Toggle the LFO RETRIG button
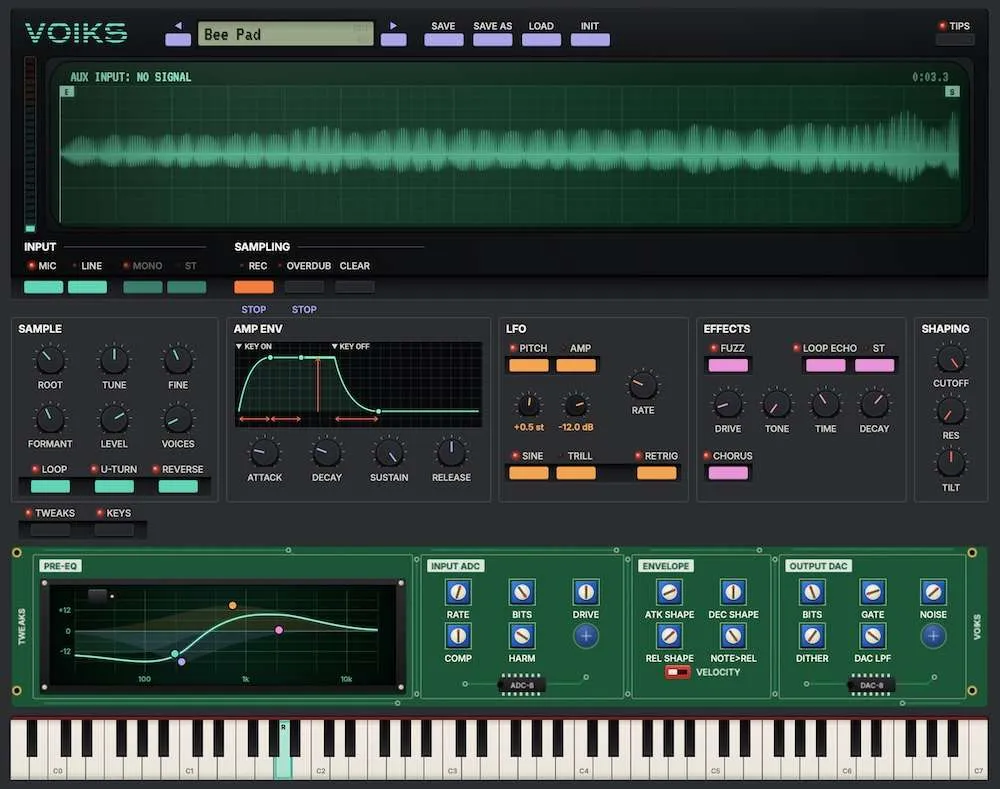The height and width of the screenshot is (789, 1000). coord(656,473)
